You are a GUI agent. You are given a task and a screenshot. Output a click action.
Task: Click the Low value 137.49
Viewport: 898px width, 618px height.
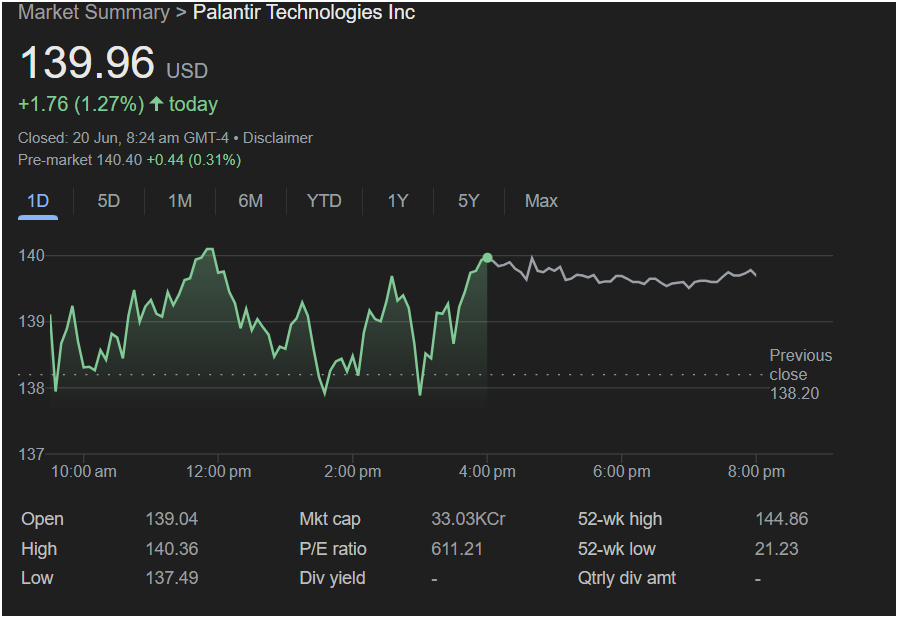172,578
